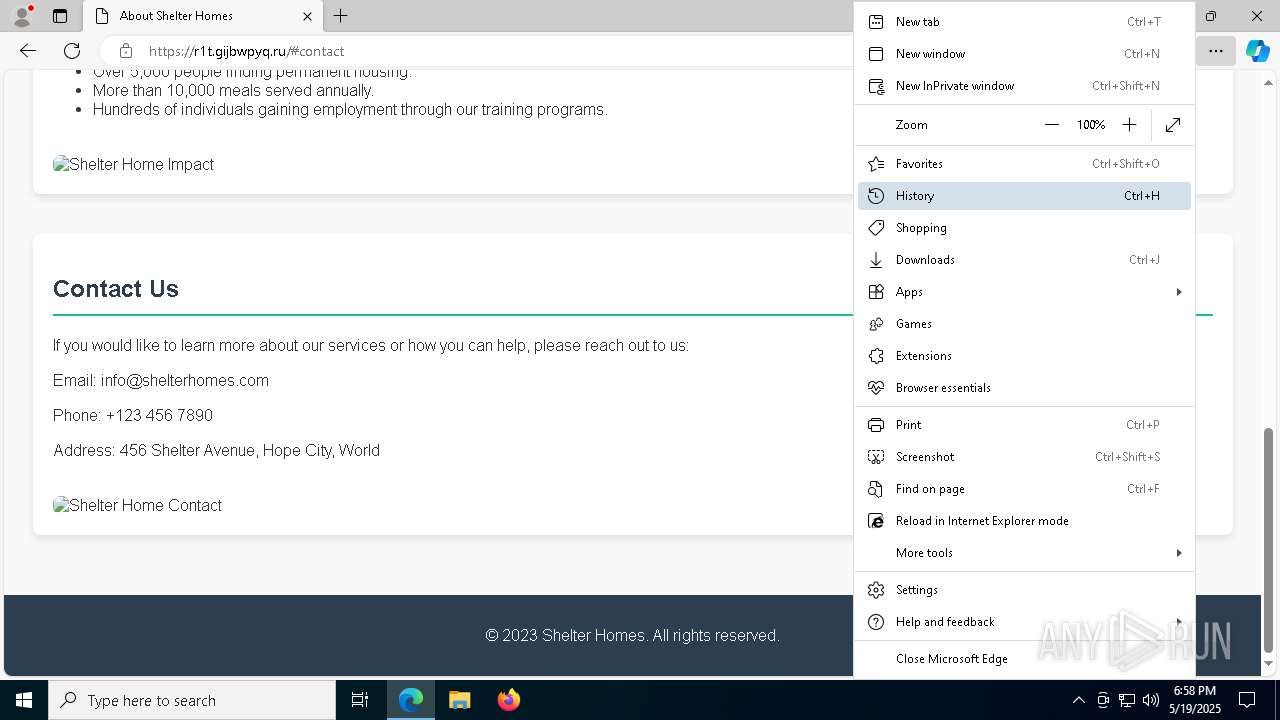
Task: Open the Edge profile icon
Action: 22,16
